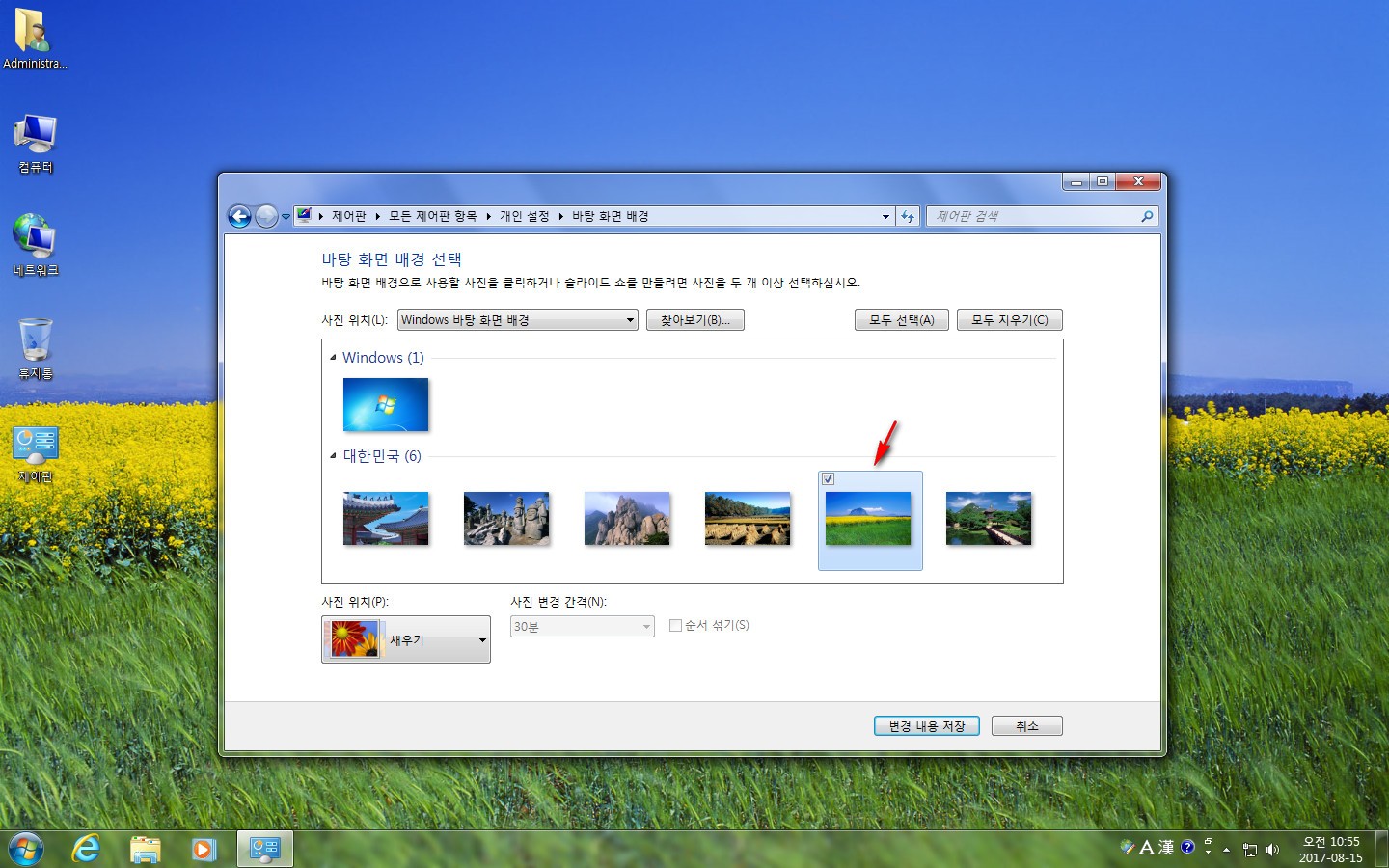Collapse the Windows (1) group
The width and height of the screenshot is (1389, 868).
[333, 358]
